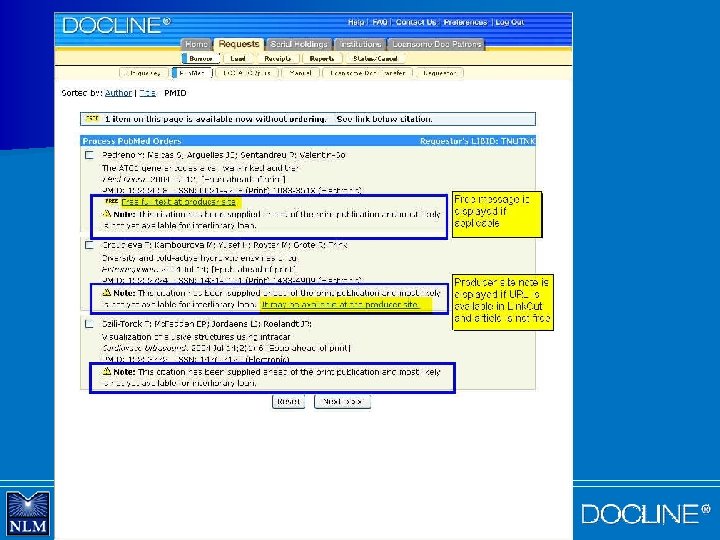
Task: Click the Requestor's LIBID: TNUTNK label
Action: pyautogui.click(x=477, y=141)
